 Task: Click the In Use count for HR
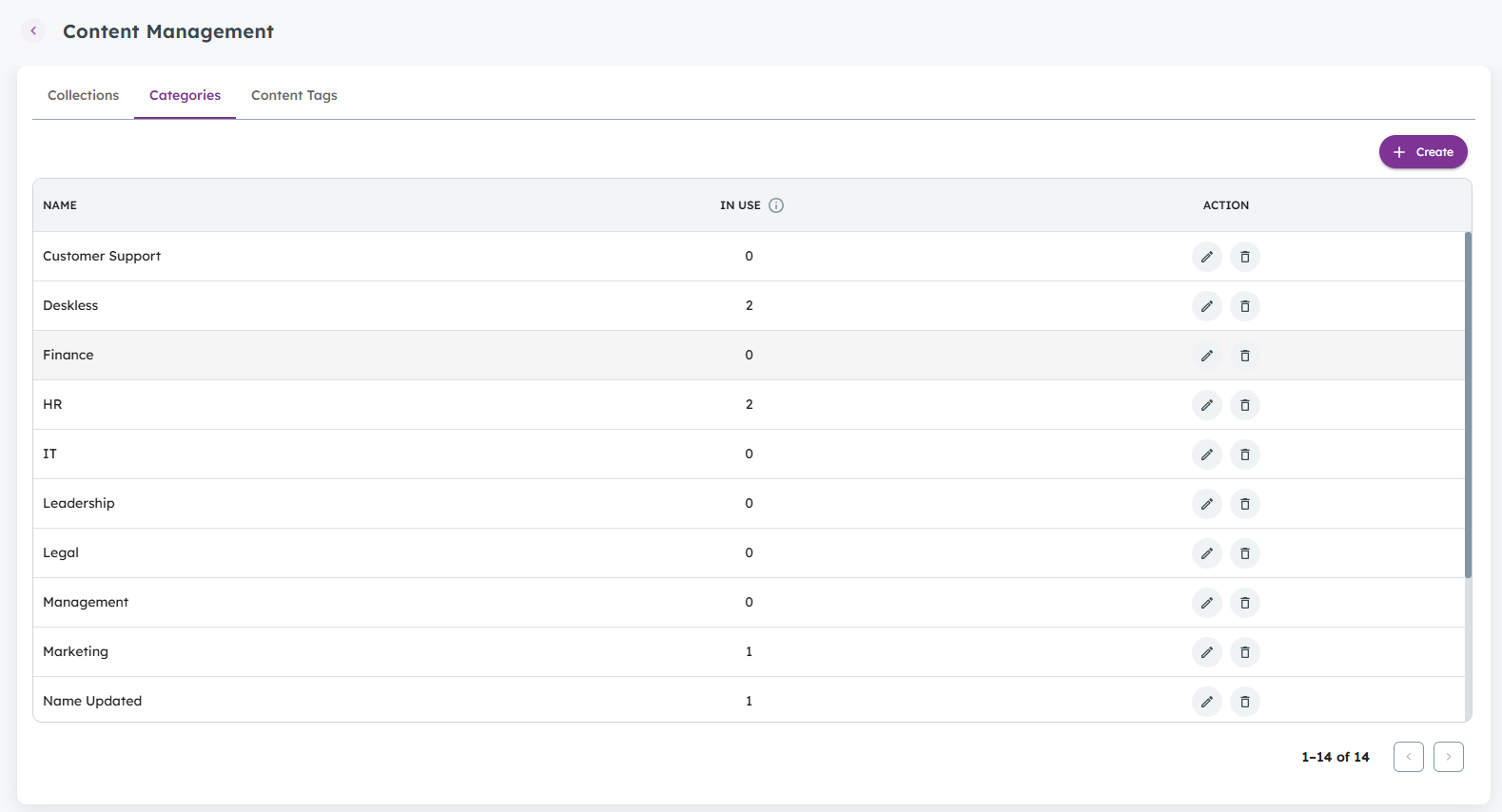coord(750,404)
